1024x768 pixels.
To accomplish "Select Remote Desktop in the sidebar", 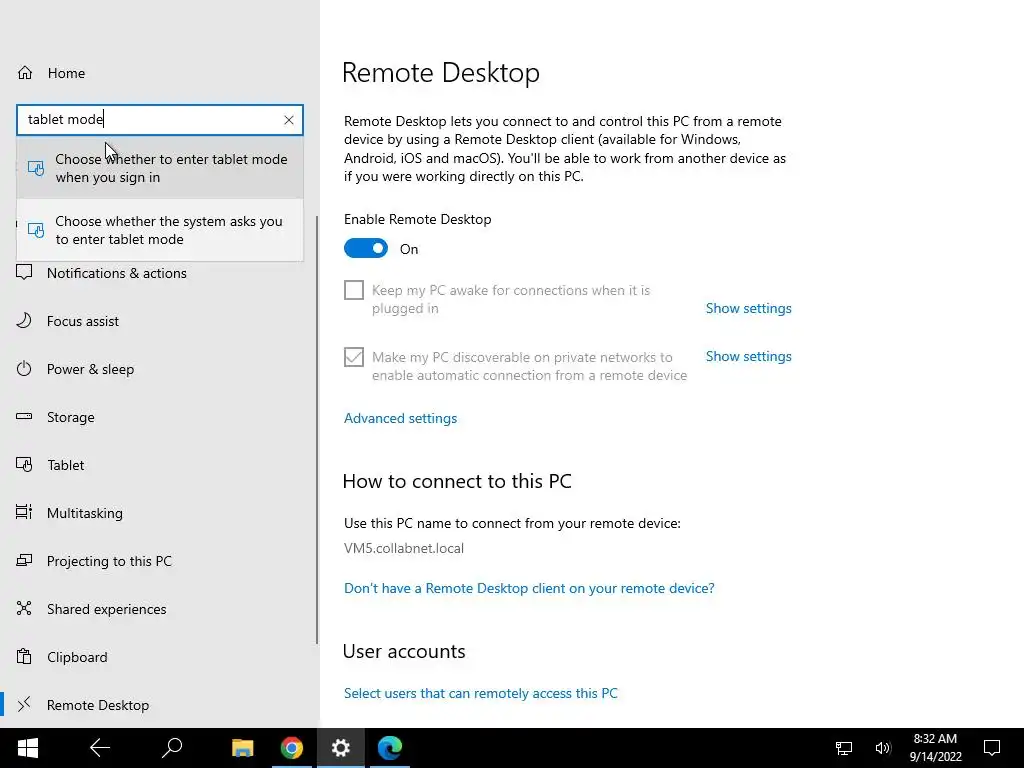I will pyautogui.click(x=97, y=705).
